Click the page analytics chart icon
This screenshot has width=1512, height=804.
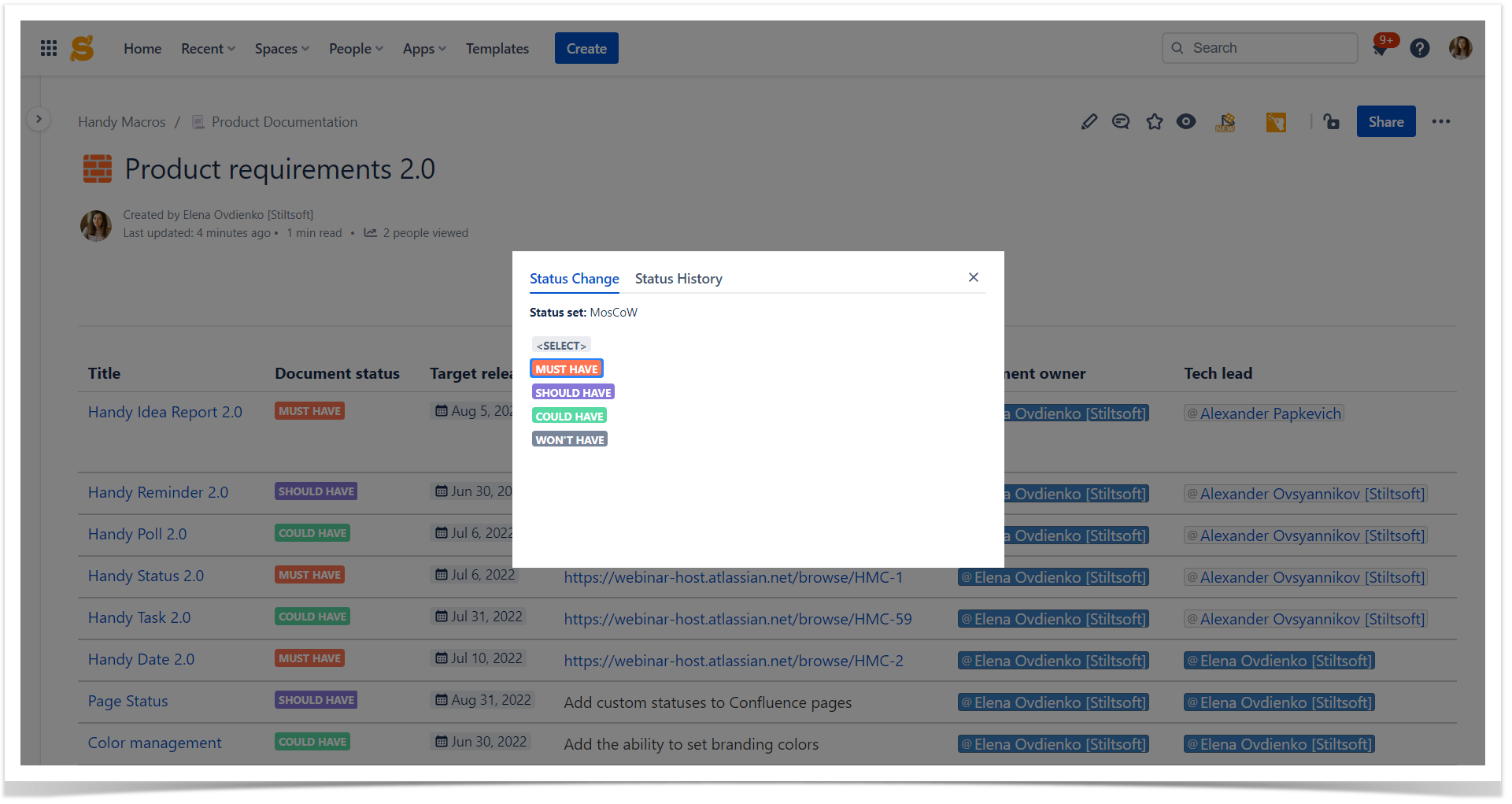pos(370,232)
